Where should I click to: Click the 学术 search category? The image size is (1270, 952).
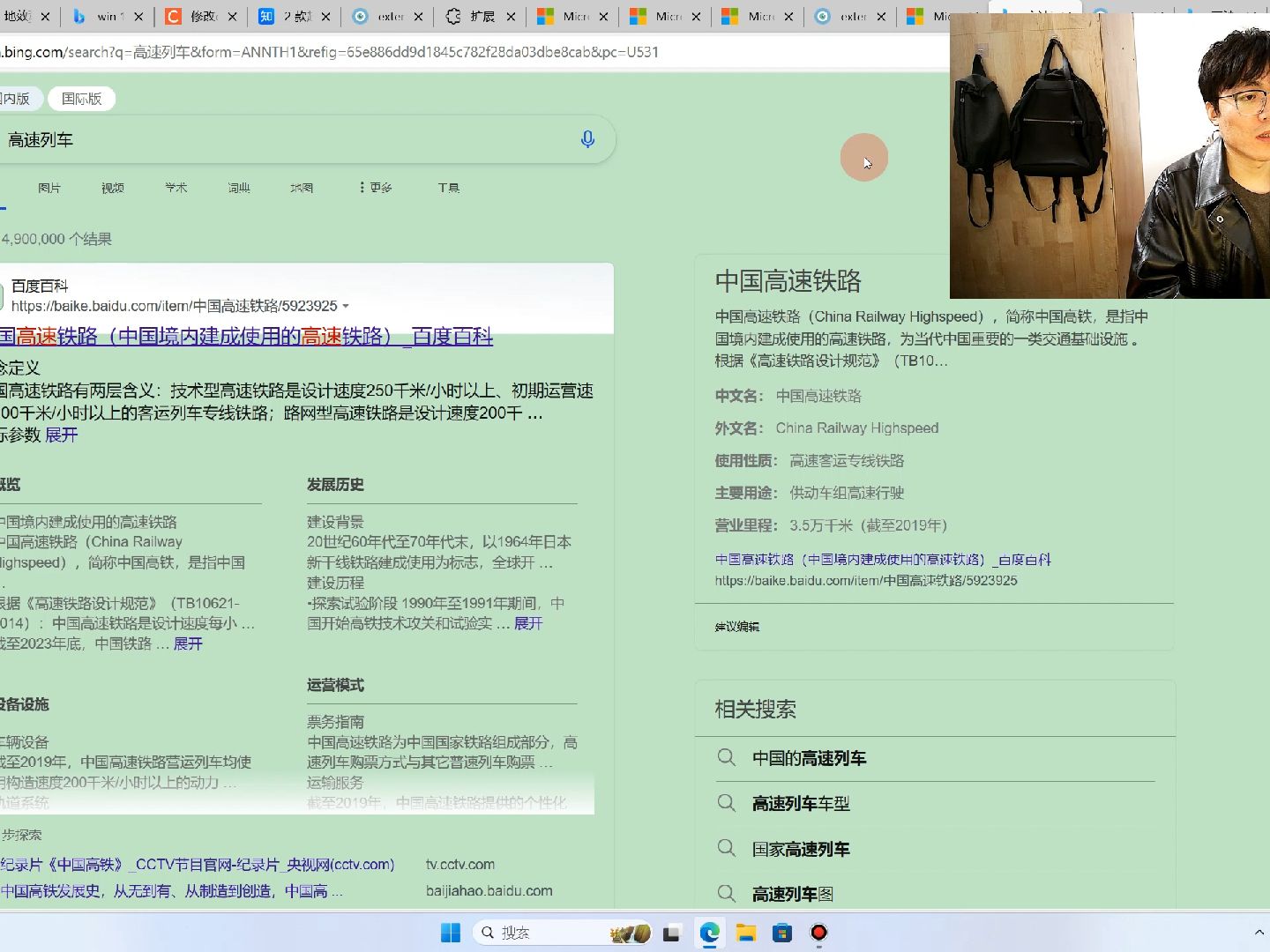[x=176, y=187]
